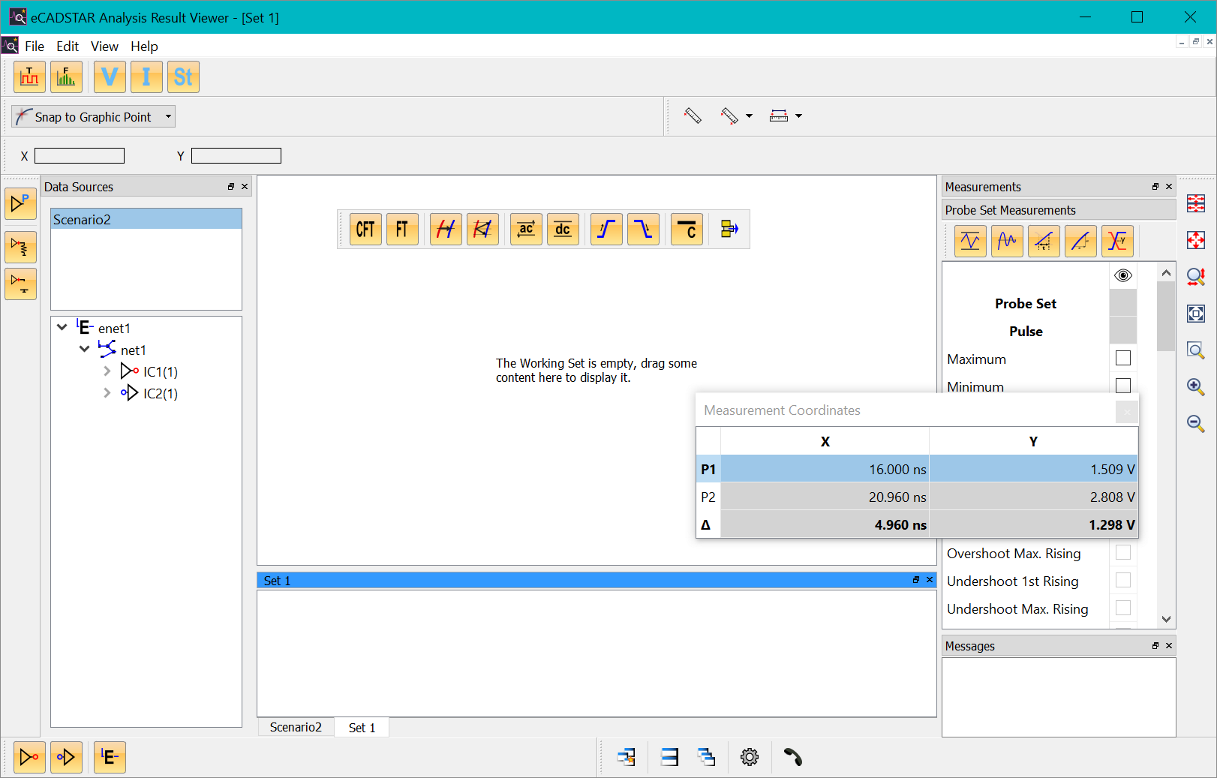Expand the IC1(1) tree node

tap(107, 372)
